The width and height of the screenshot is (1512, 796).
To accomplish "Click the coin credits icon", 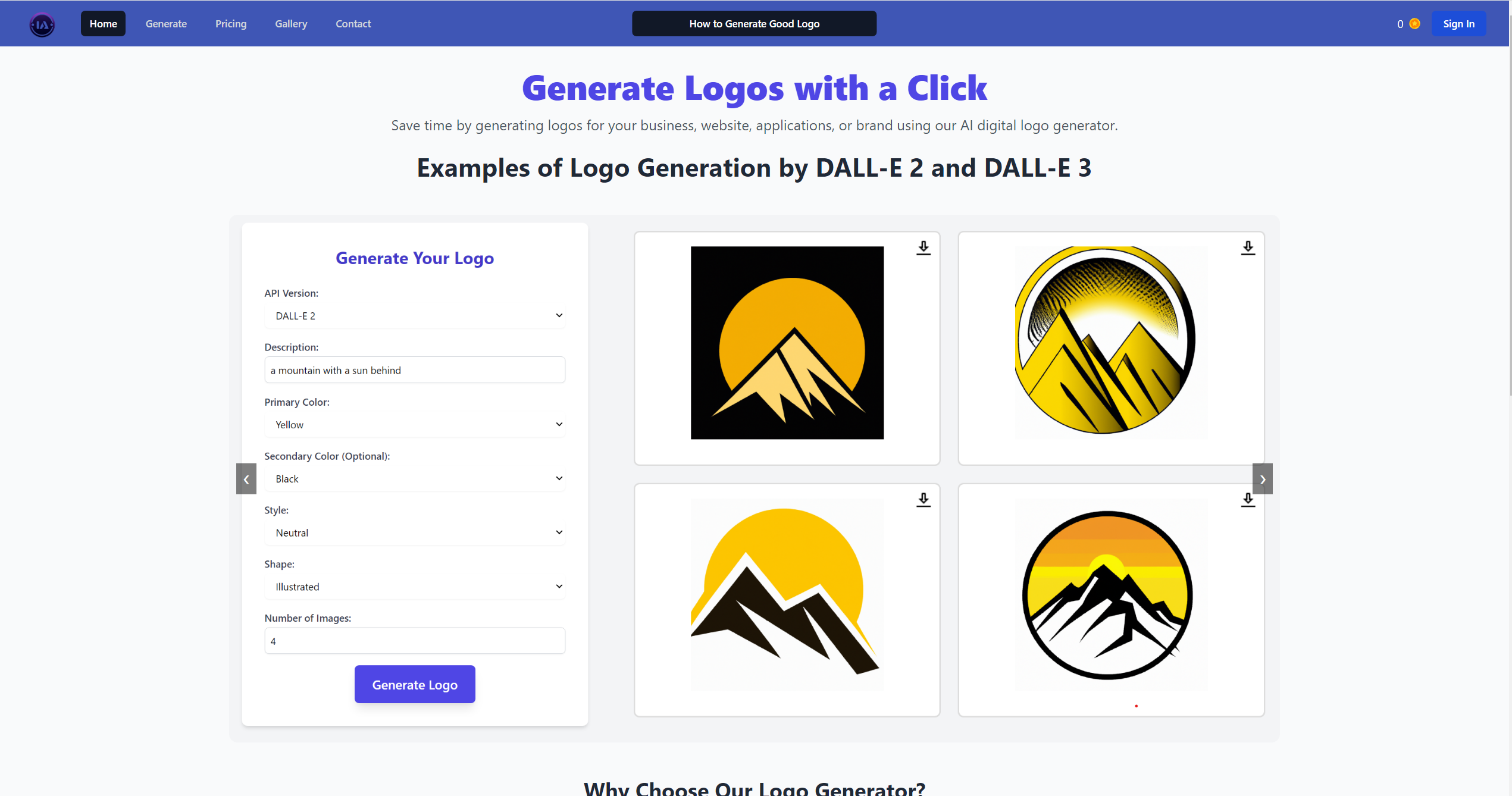I will (x=1415, y=24).
